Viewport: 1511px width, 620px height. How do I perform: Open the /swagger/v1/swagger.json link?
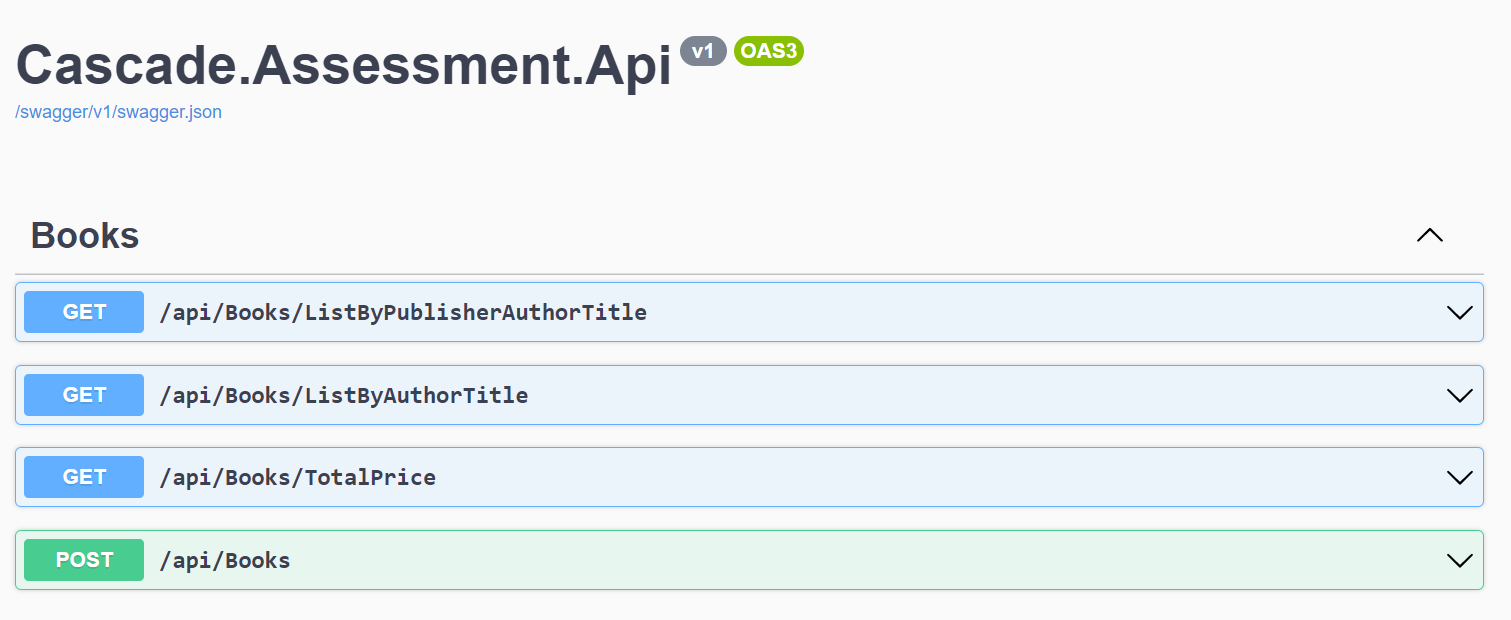[118, 112]
